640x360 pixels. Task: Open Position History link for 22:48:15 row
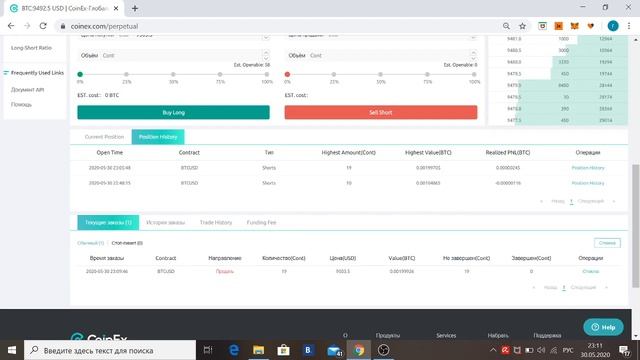pyautogui.click(x=588, y=183)
